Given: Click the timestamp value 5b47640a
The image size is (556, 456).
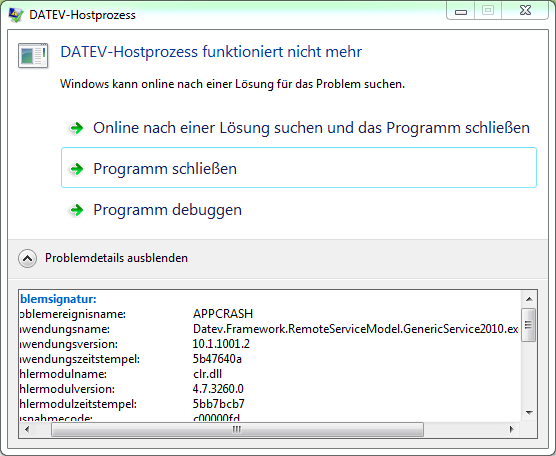Looking at the screenshot, I should point(217,359).
